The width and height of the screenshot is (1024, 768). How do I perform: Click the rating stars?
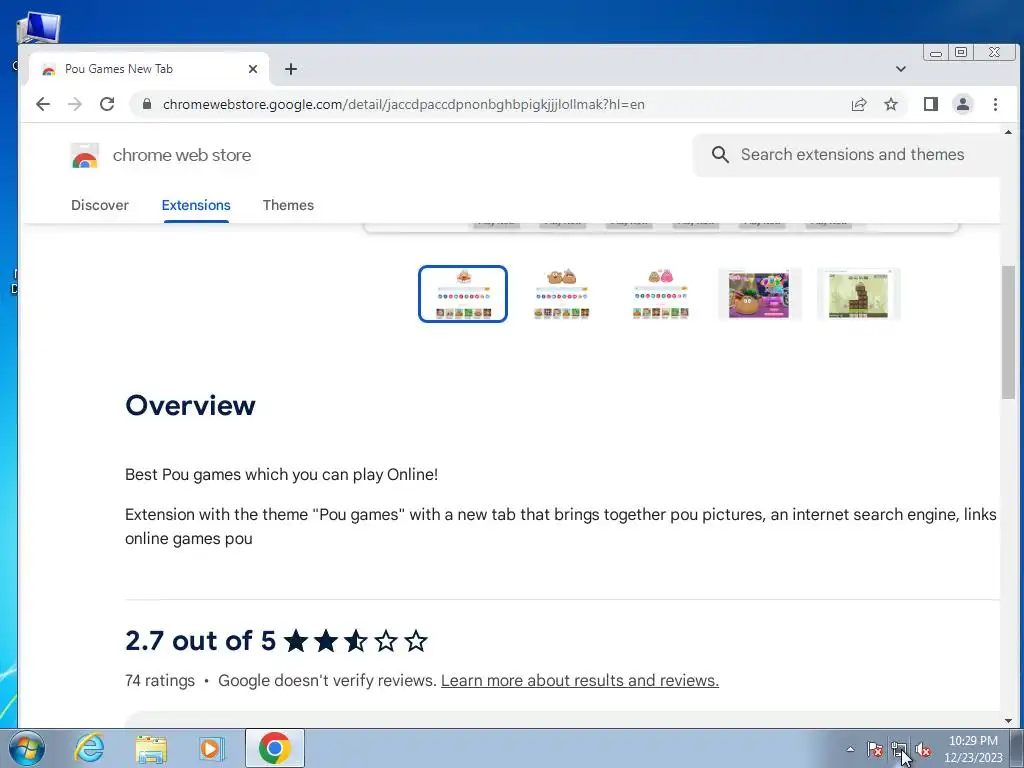pyautogui.click(x=356, y=641)
